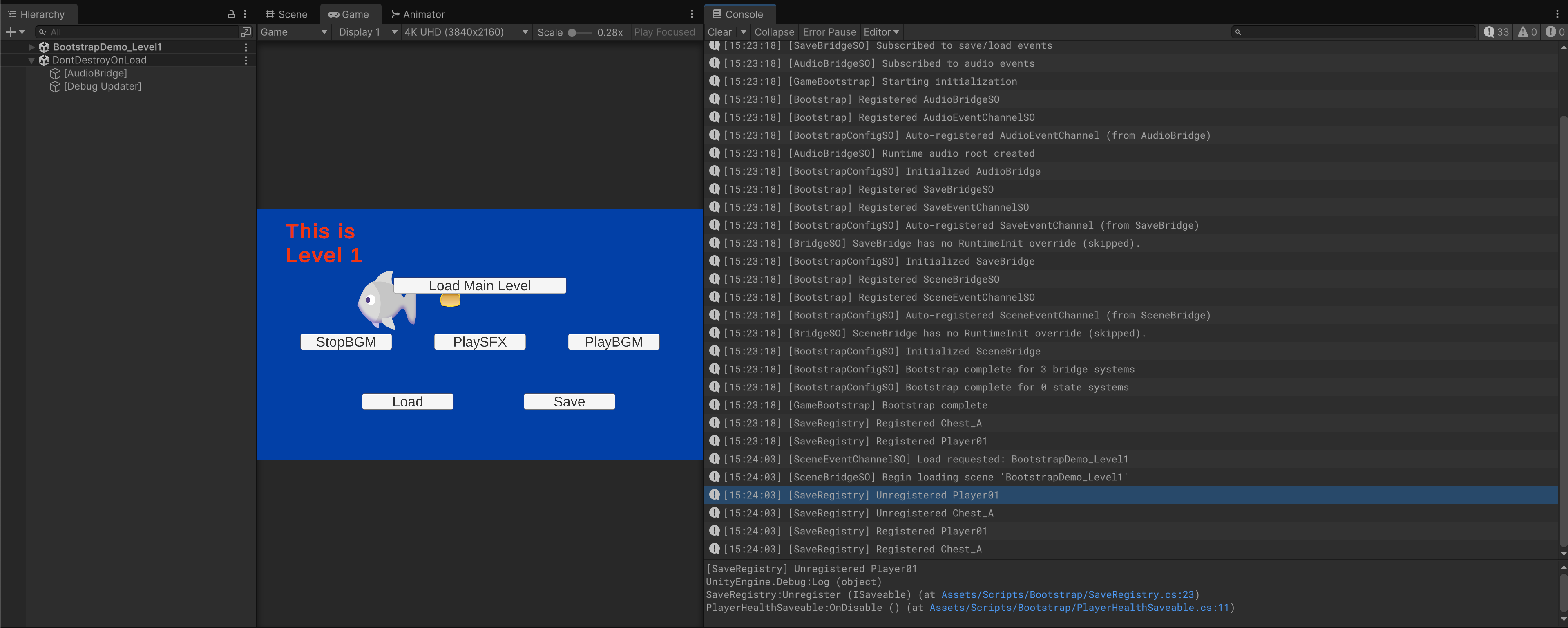Open the Console panel kebab menu

[x=1557, y=14]
